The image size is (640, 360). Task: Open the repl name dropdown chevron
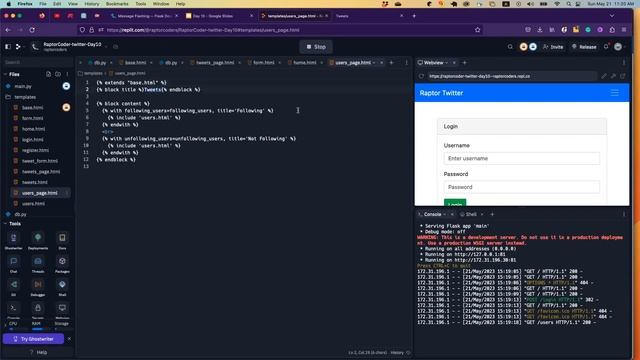(107, 47)
